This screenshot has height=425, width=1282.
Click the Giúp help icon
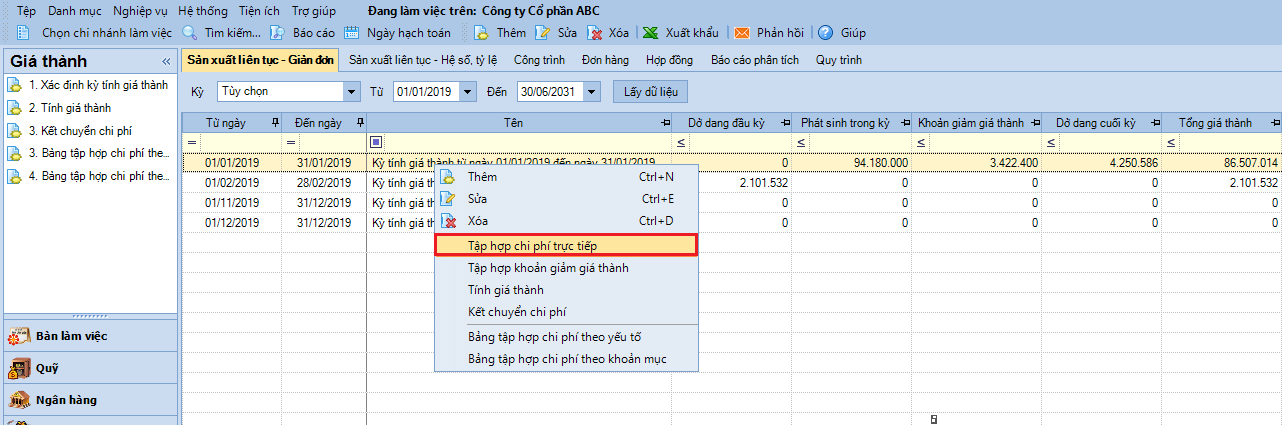(x=826, y=32)
